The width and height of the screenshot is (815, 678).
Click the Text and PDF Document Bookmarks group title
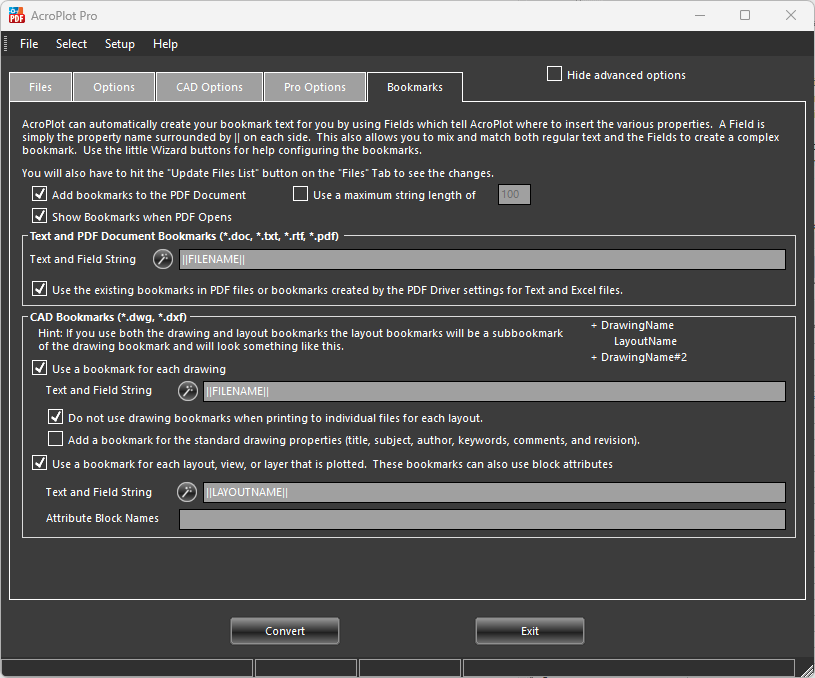(184, 236)
